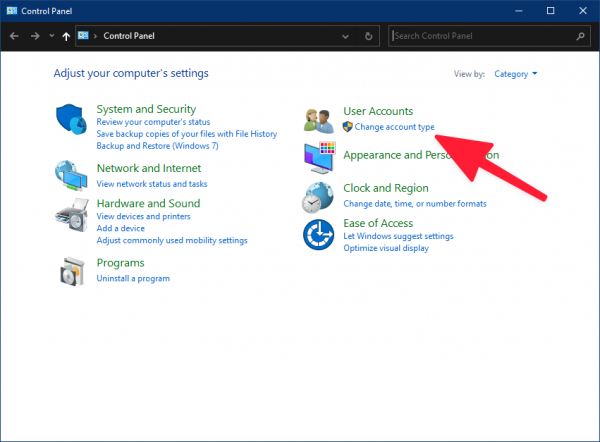Open the System and Security shield icon
This screenshot has height=442, width=600.
click(x=72, y=119)
